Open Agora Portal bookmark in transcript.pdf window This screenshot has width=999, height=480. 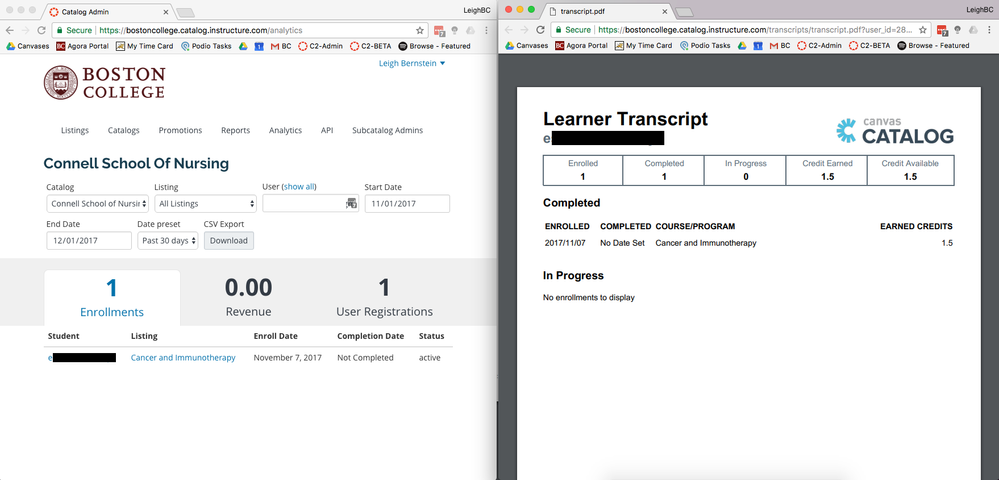click(x=582, y=45)
